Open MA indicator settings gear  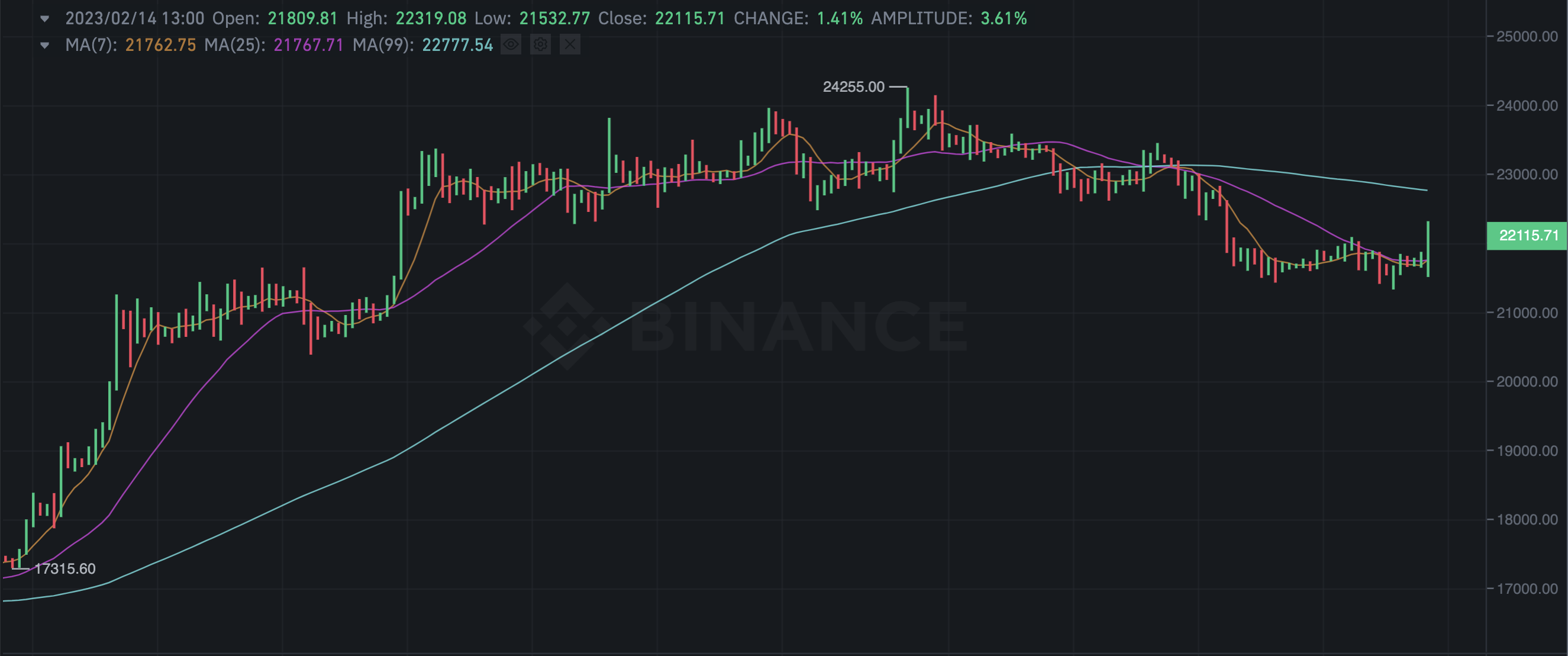[x=540, y=44]
